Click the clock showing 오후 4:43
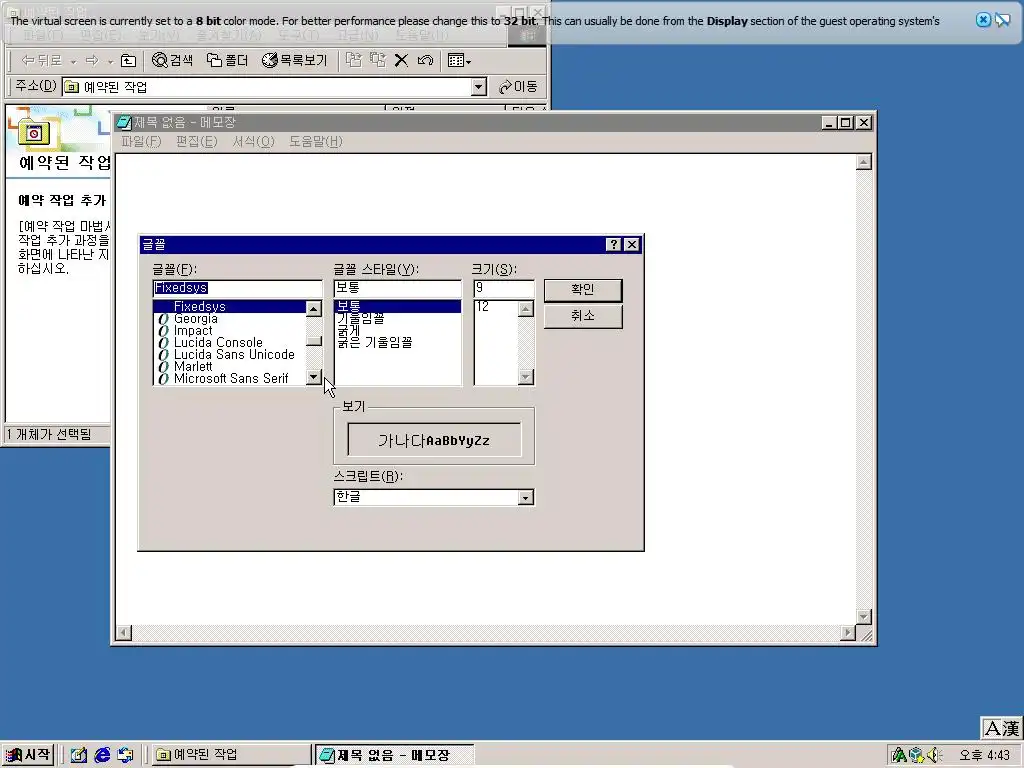The image size is (1024, 768). (985, 756)
